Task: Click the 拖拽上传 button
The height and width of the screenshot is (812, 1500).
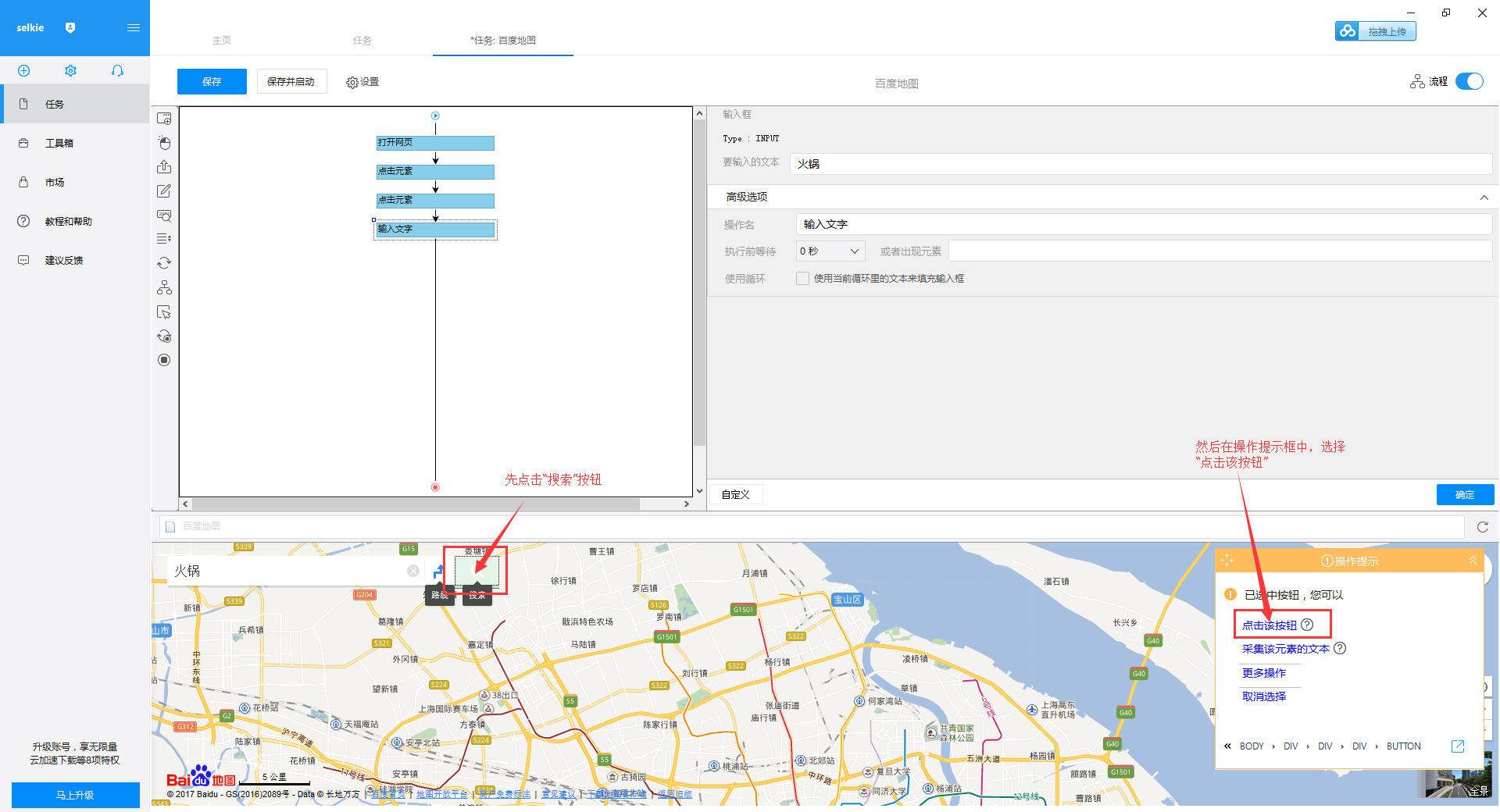Action: click(1376, 31)
